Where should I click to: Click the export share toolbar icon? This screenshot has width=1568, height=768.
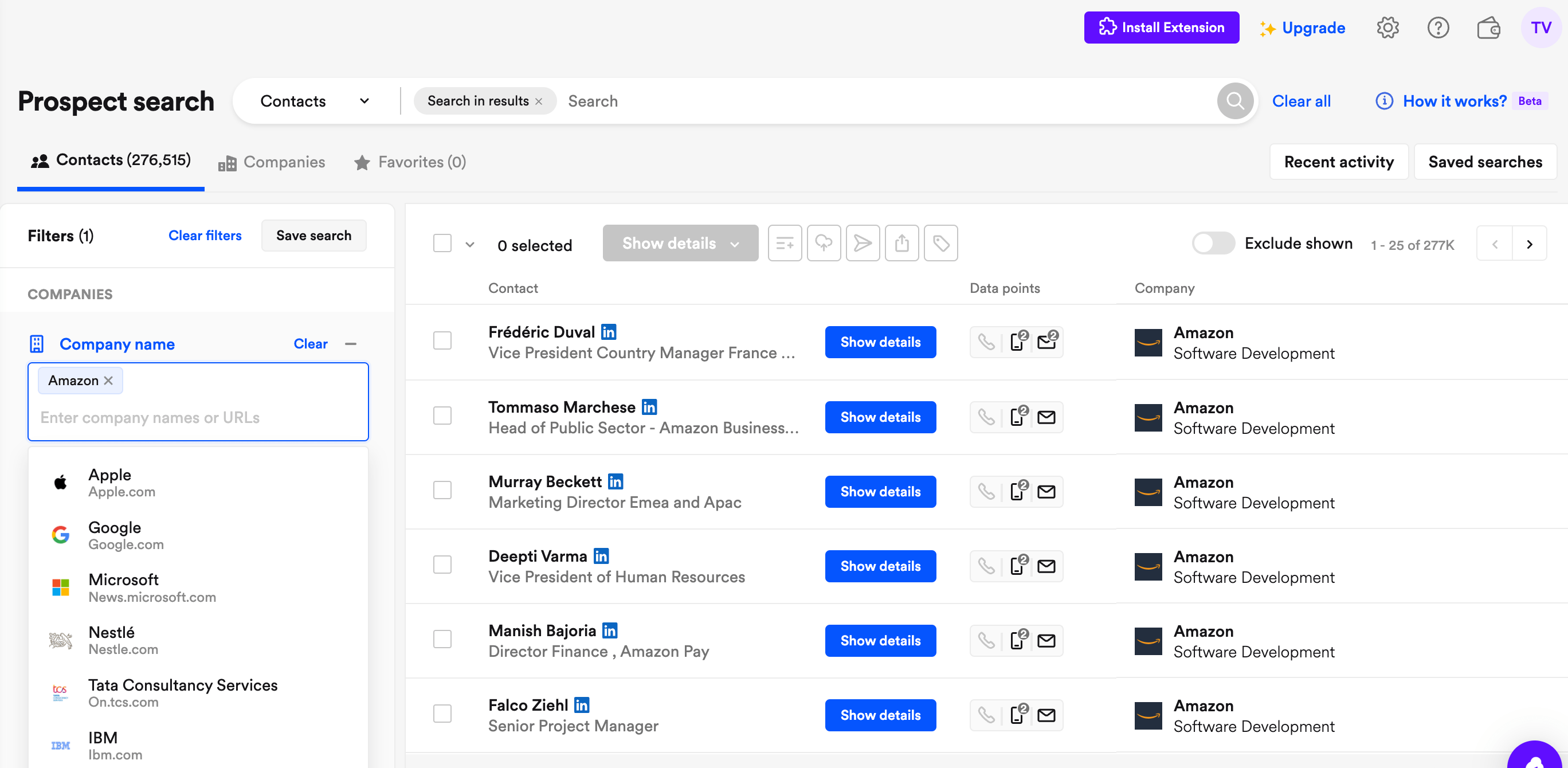click(901, 244)
